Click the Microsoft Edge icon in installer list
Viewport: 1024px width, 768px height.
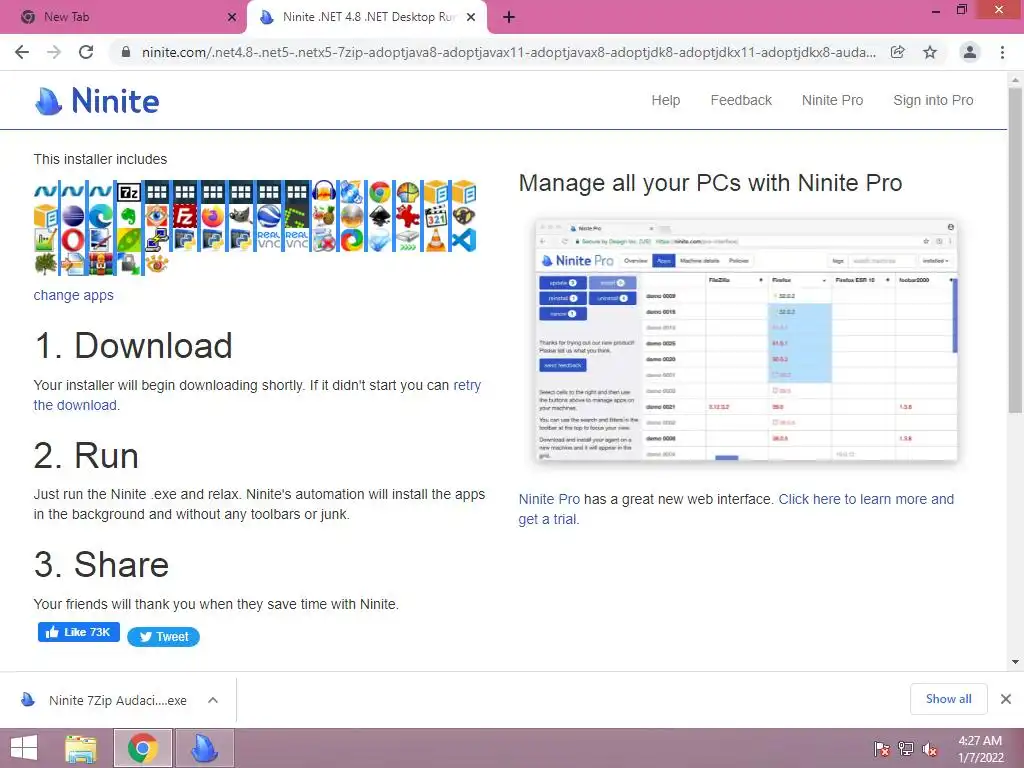(101, 216)
